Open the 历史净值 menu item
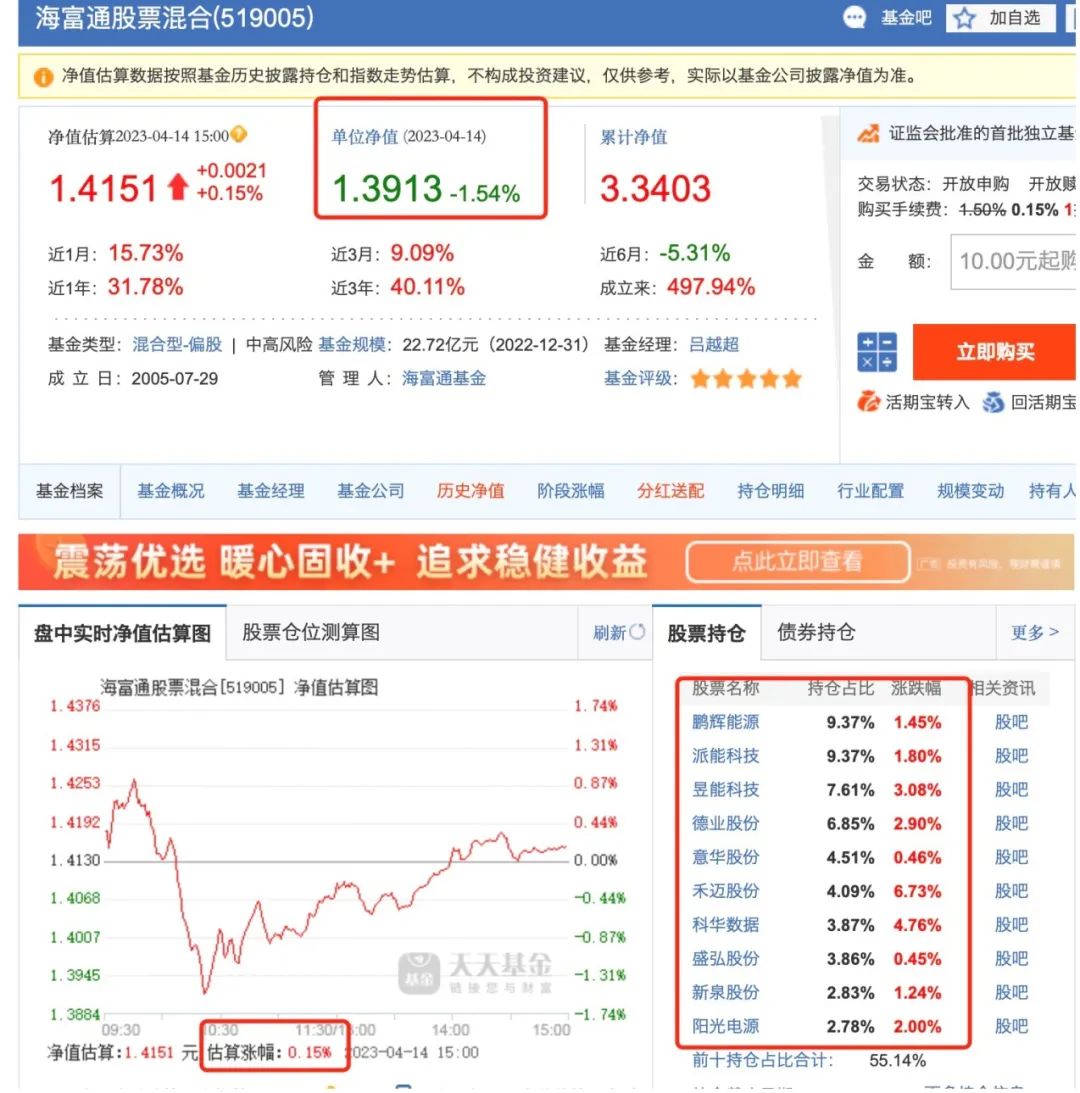The width and height of the screenshot is (1080, 1093). (471, 491)
